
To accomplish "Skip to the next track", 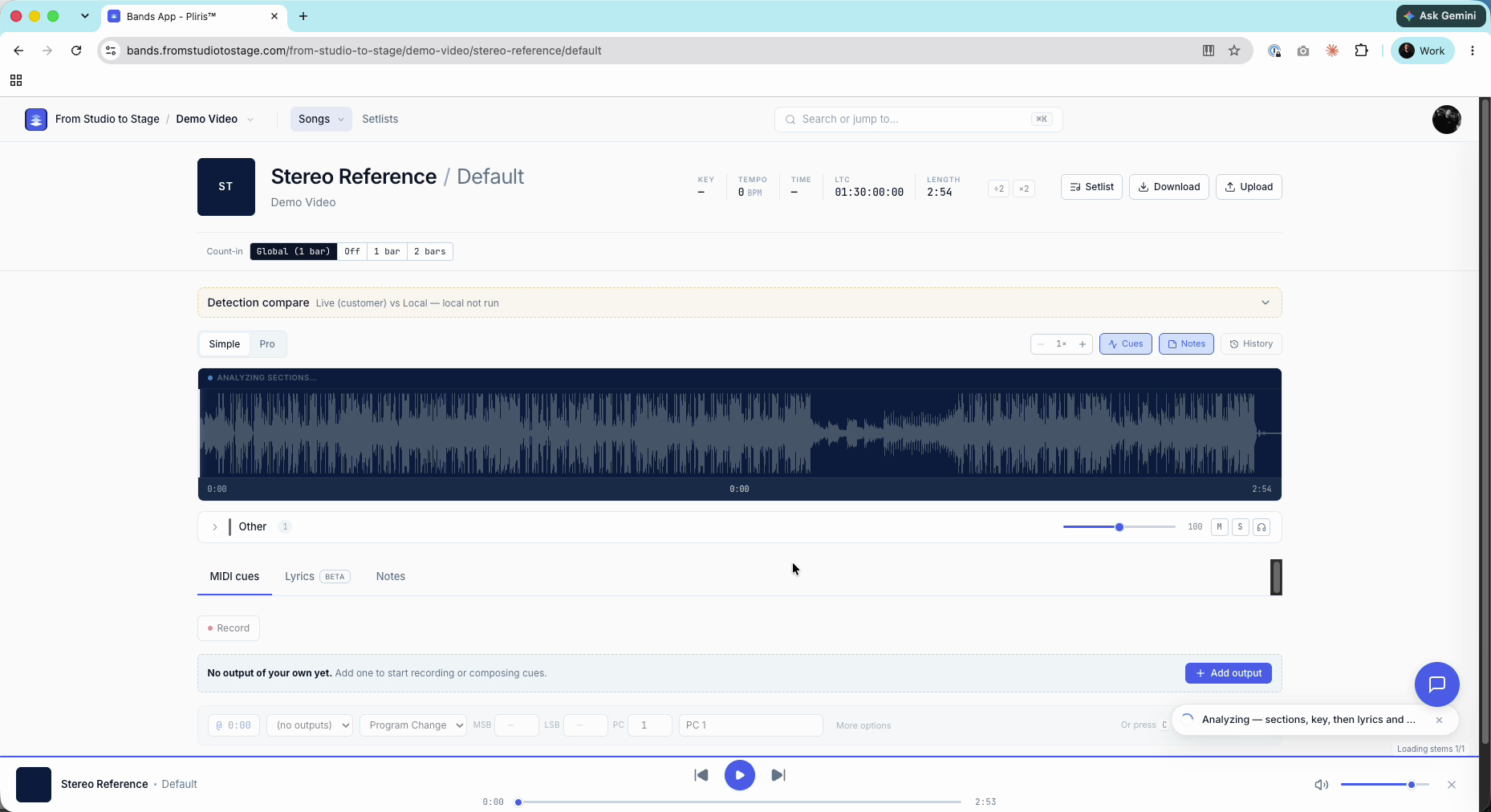I will [778, 775].
